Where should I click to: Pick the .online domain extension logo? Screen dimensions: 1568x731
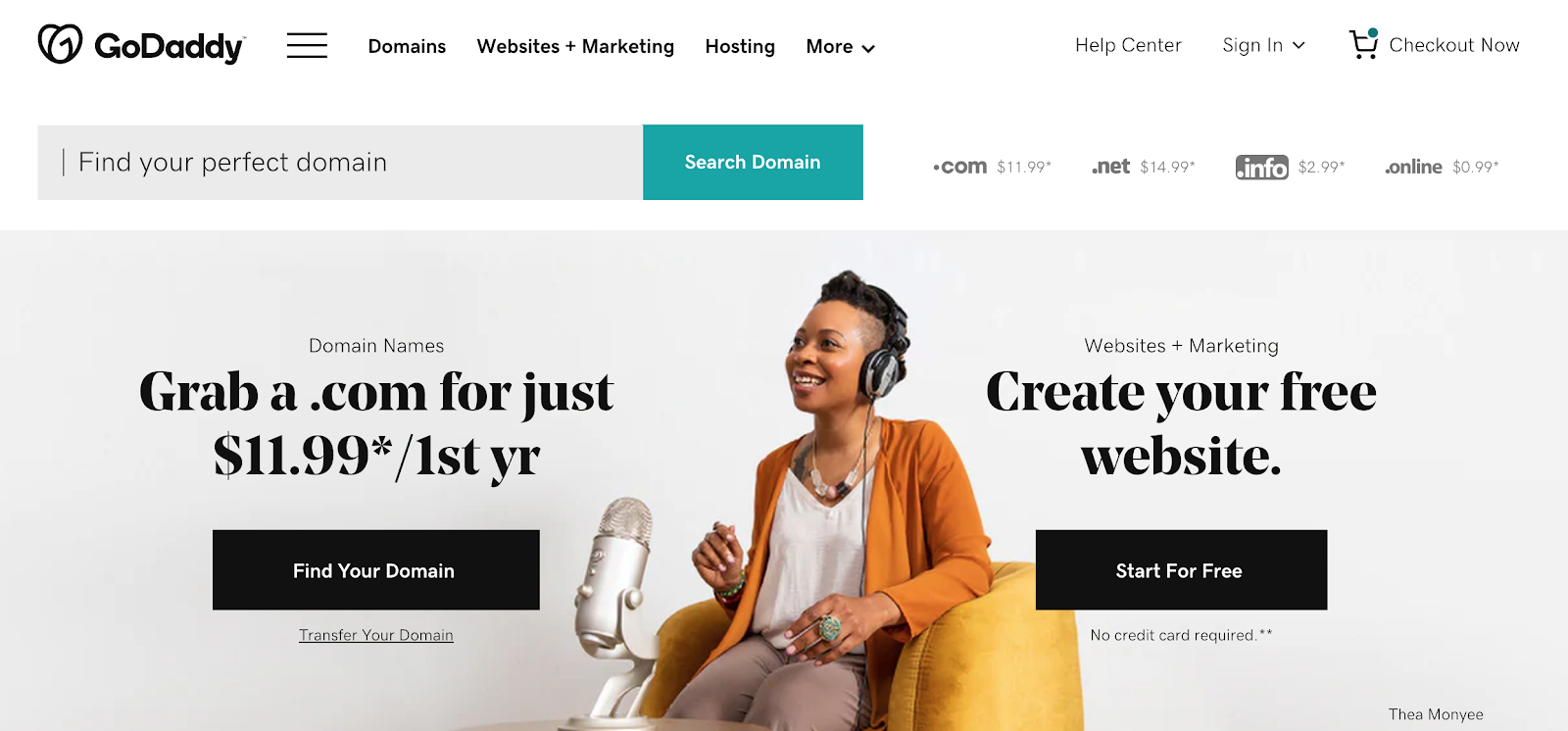pyautogui.click(x=1413, y=167)
